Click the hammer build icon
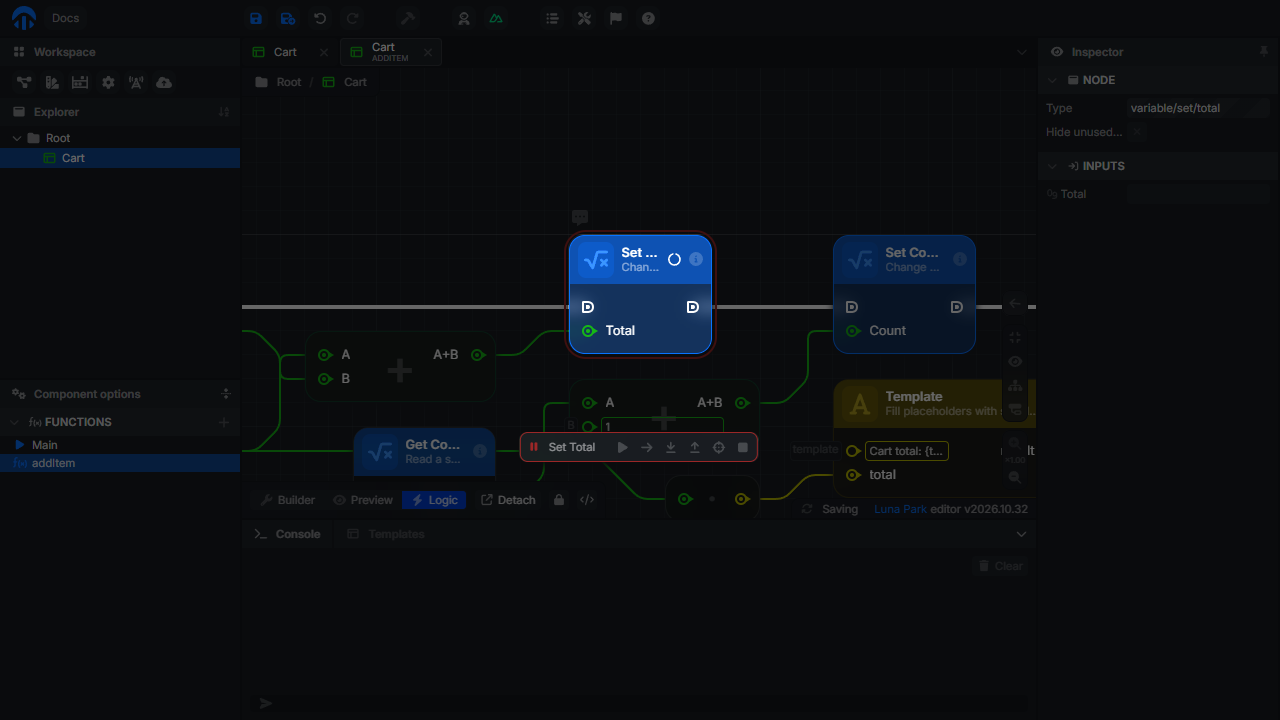This screenshot has height=720, width=1280. [x=407, y=18]
